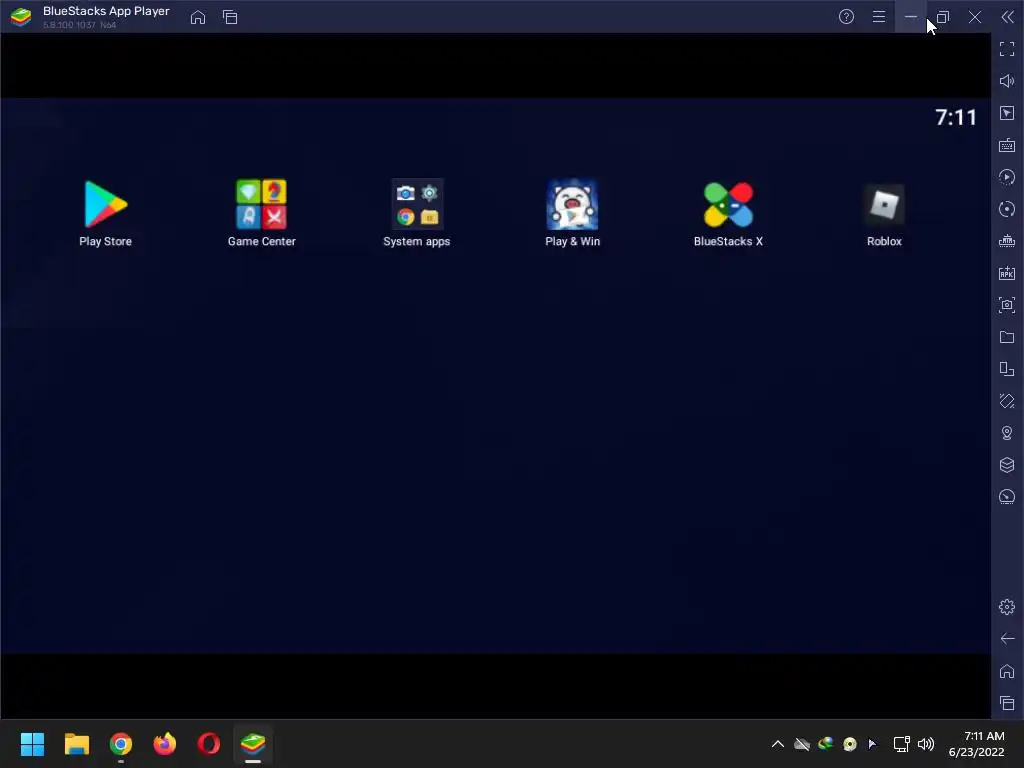Open taskbar clock and date
Viewport: 1024px width, 768px height.
tap(976, 744)
